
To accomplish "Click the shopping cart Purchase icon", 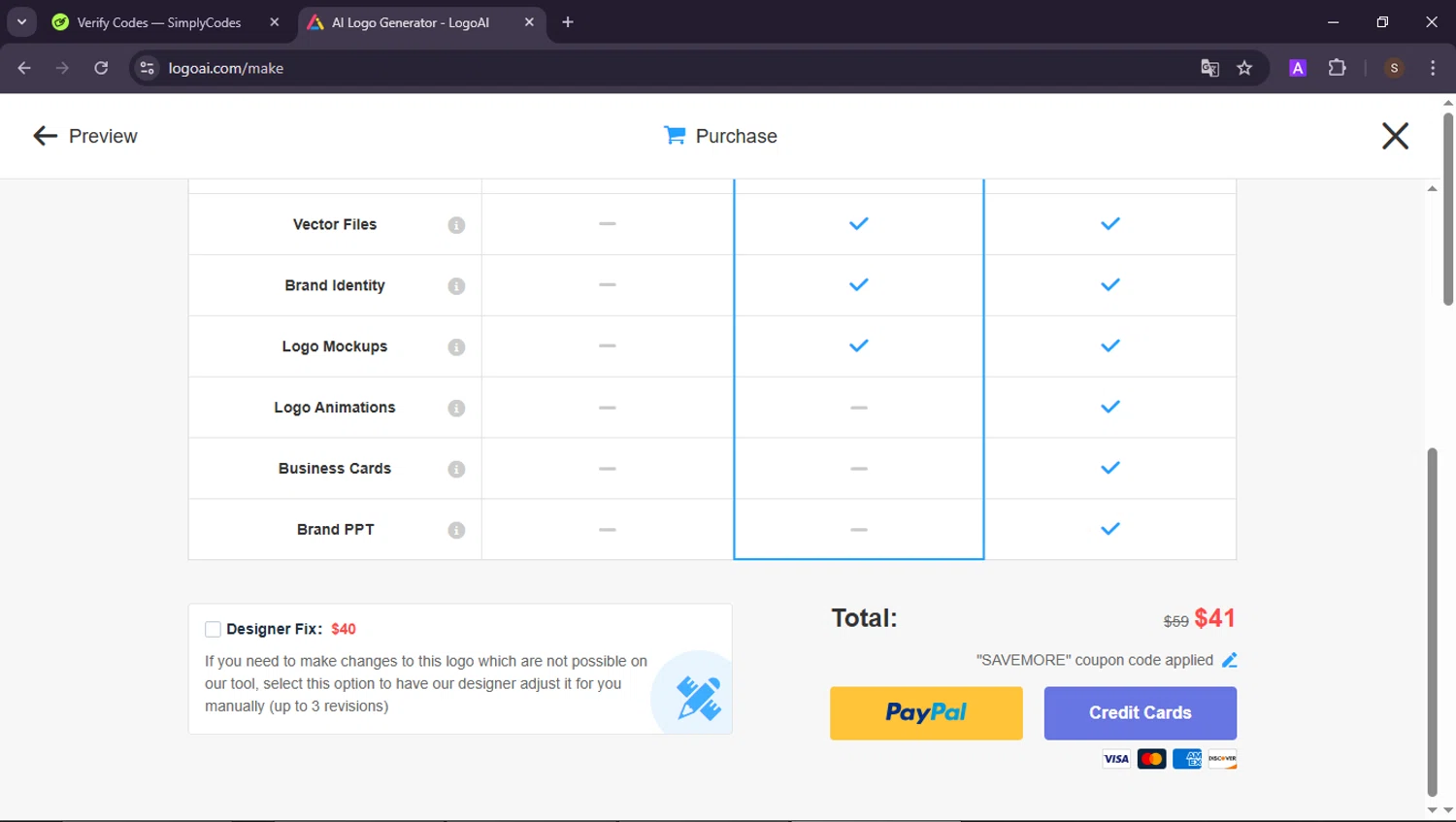I will [674, 136].
